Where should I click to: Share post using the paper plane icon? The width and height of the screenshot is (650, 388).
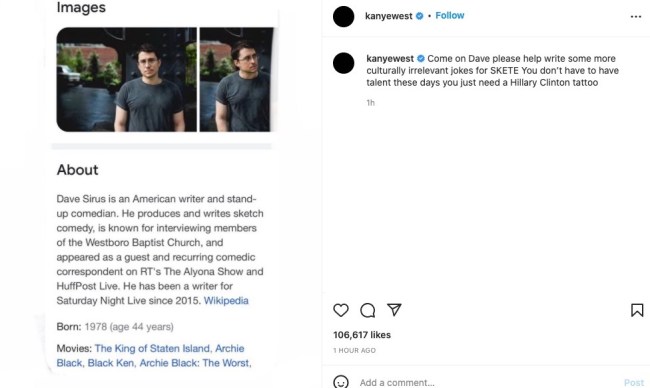[x=394, y=310]
